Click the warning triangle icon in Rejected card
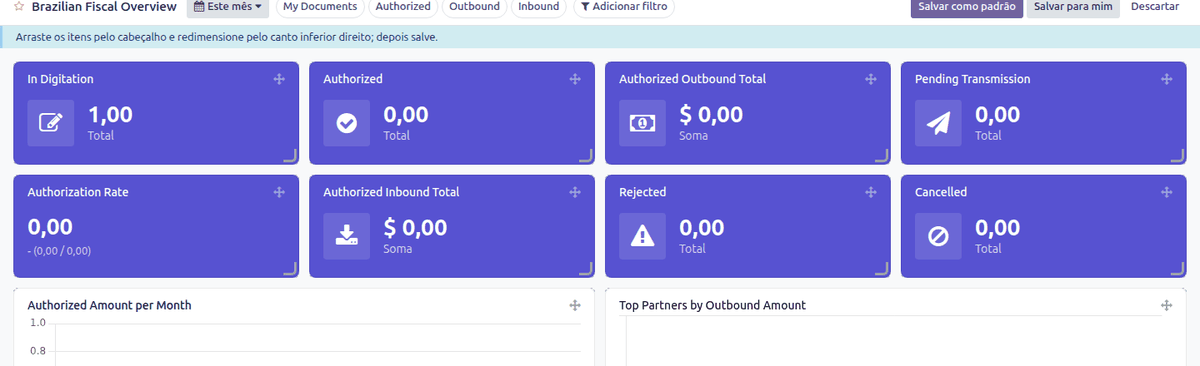The height and width of the screenshot is (366, 1200). [642, 235]
